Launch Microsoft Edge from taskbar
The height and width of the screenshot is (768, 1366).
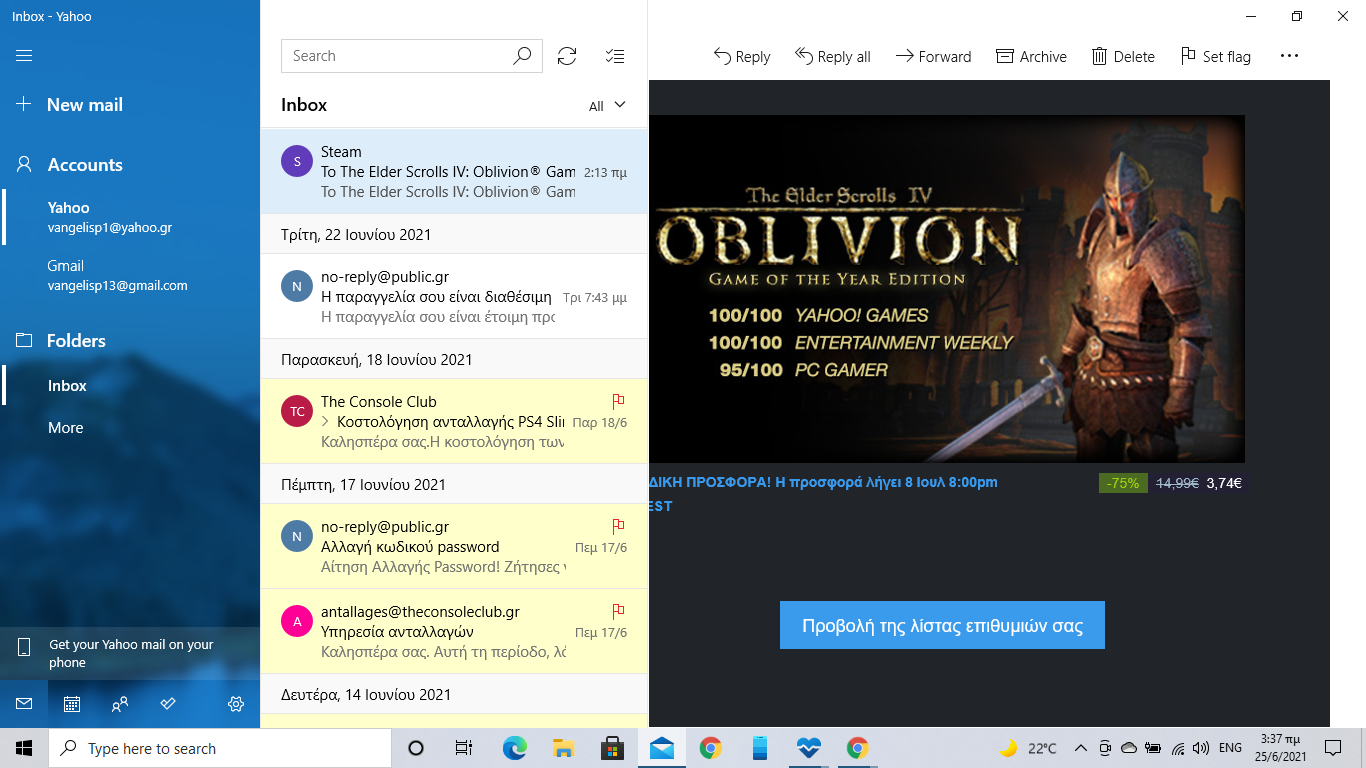[x=514, y=748]
